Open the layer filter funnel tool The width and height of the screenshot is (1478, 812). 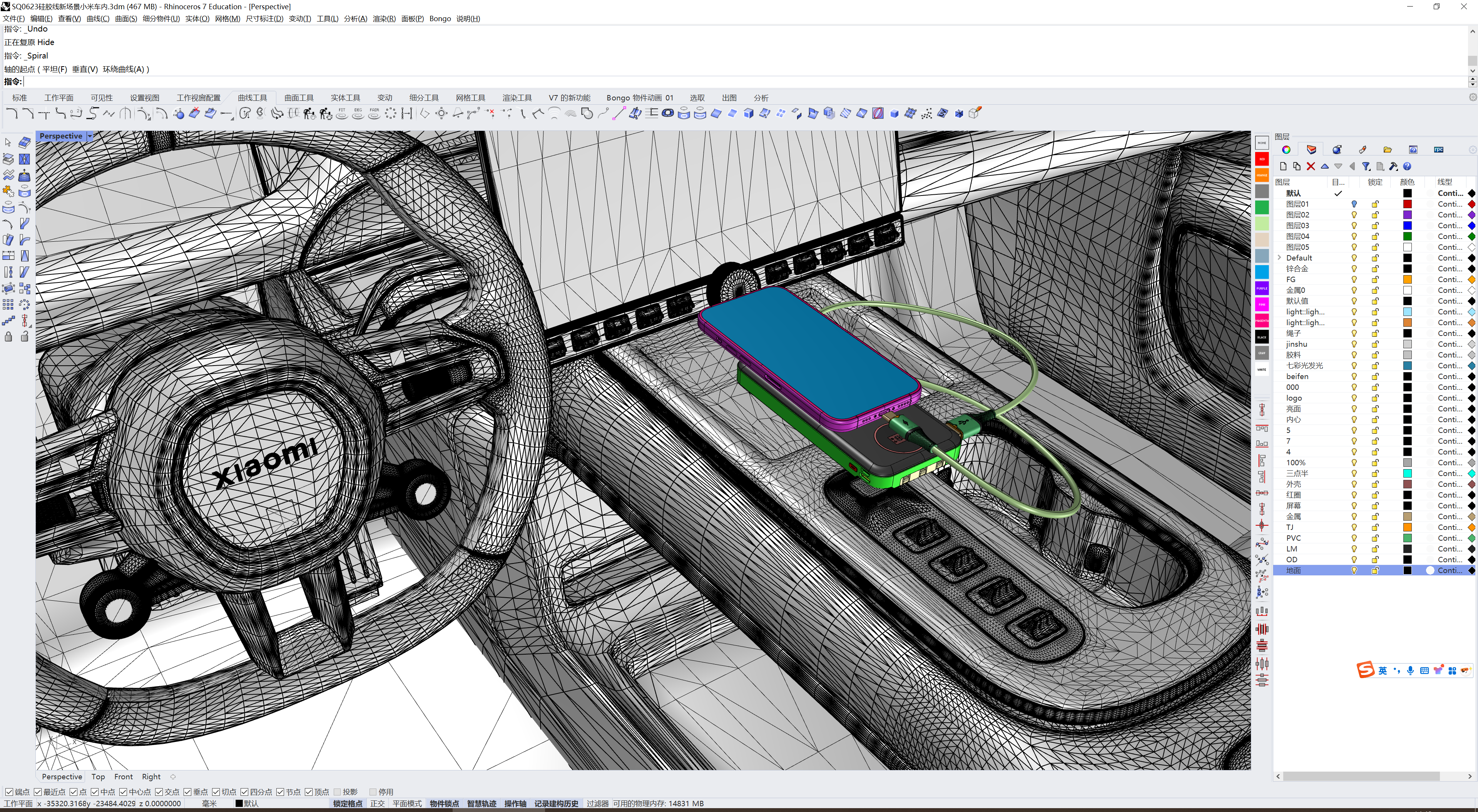pyautogui.click(x=1366, y=166)
